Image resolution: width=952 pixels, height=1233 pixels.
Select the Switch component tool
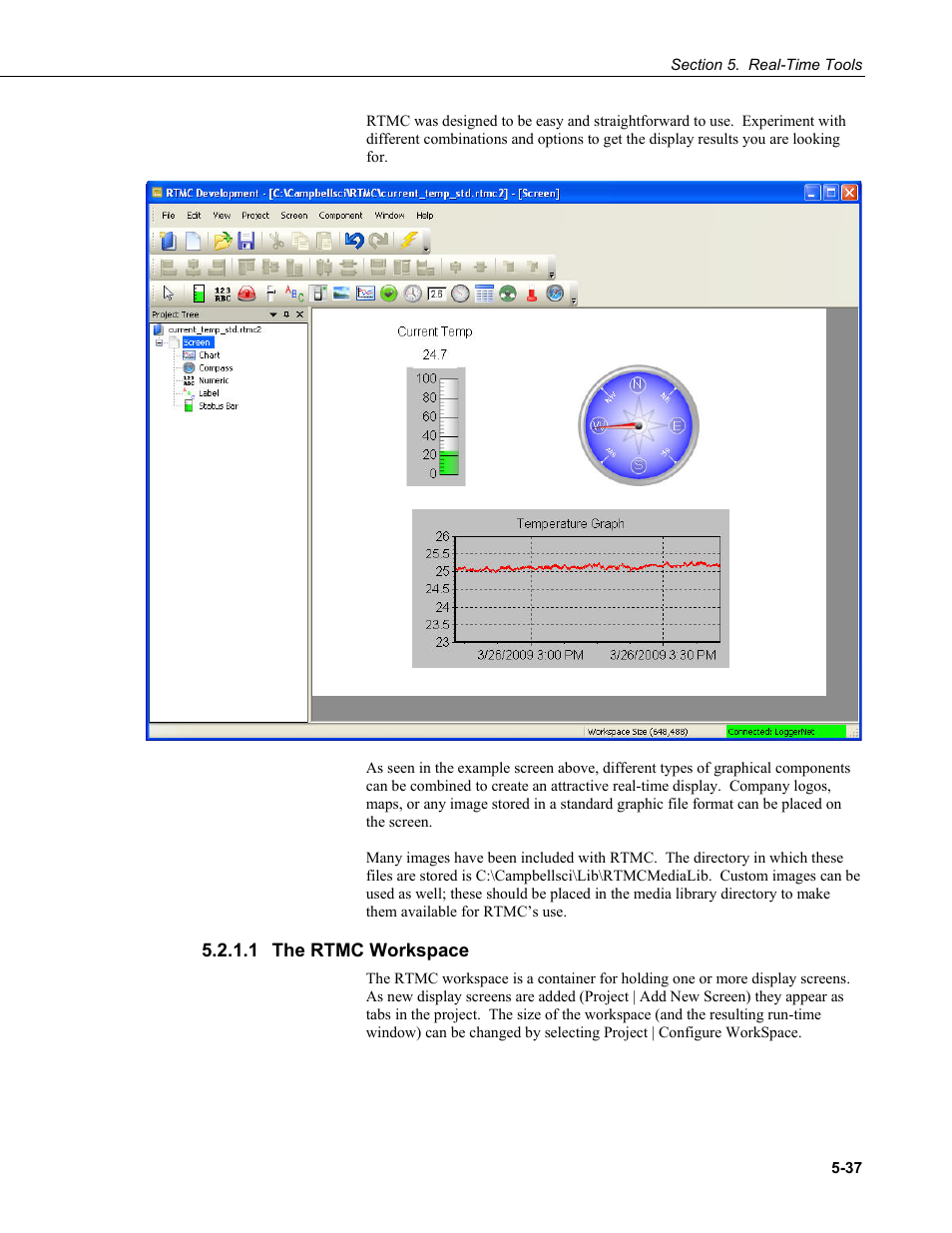tap(318, 294)
